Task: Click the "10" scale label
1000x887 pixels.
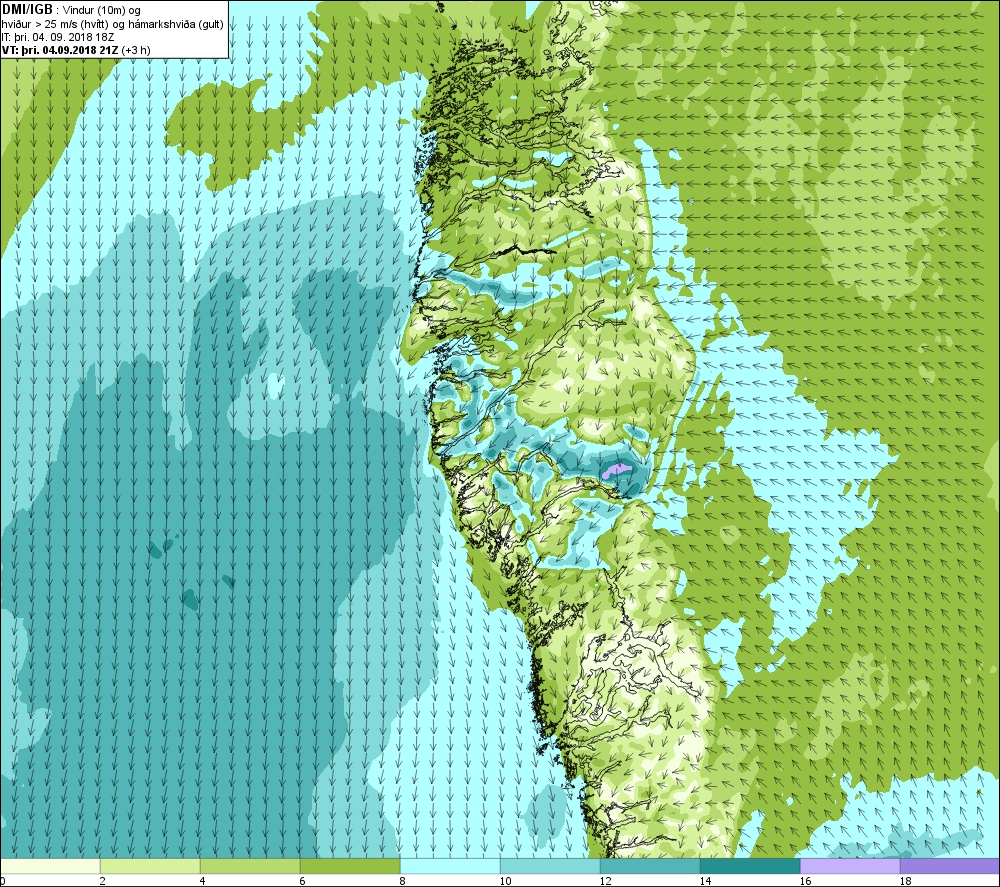Action: (505, 881)
